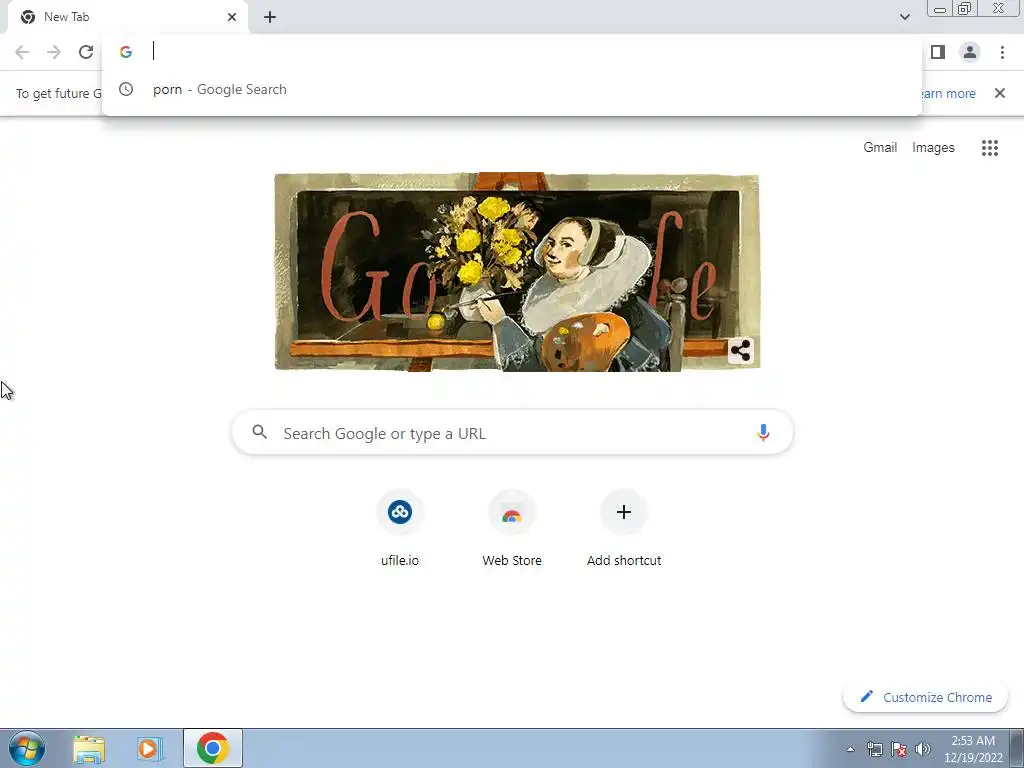Pick the history suggestion Google Search row

pyautogui.click(x=512, y=89)
